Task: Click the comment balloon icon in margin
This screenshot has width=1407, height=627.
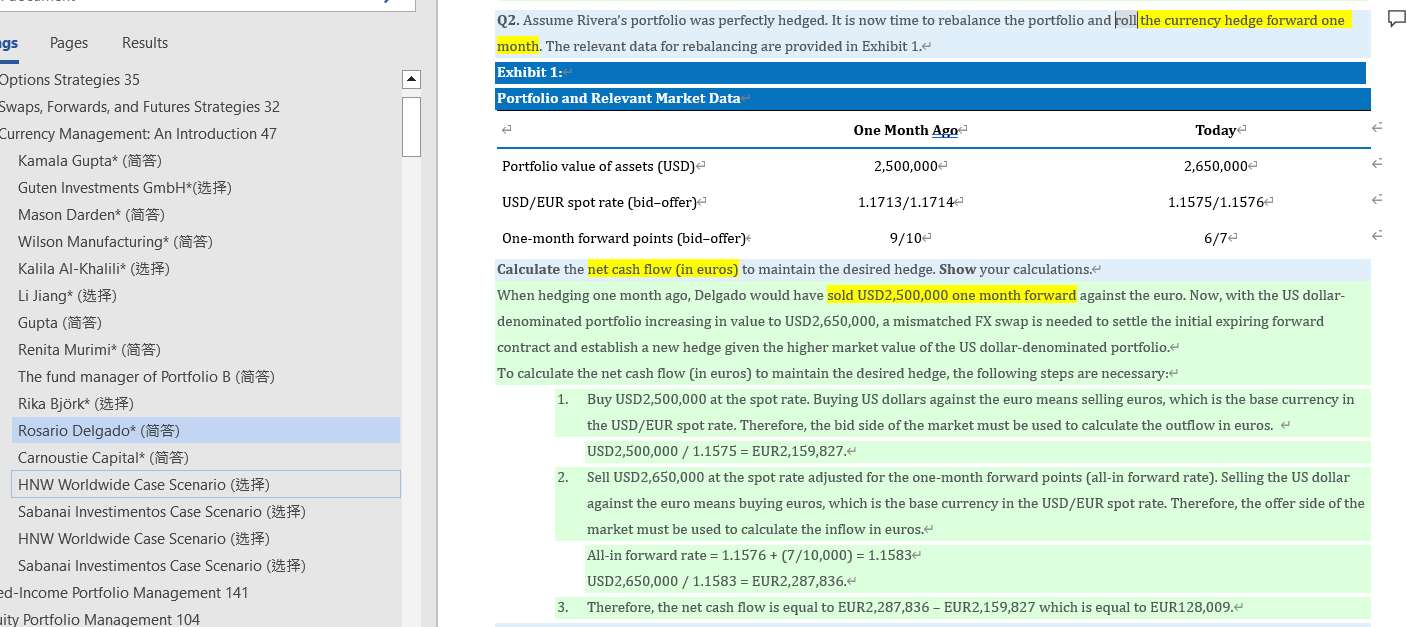Action: coord(1396,20)
